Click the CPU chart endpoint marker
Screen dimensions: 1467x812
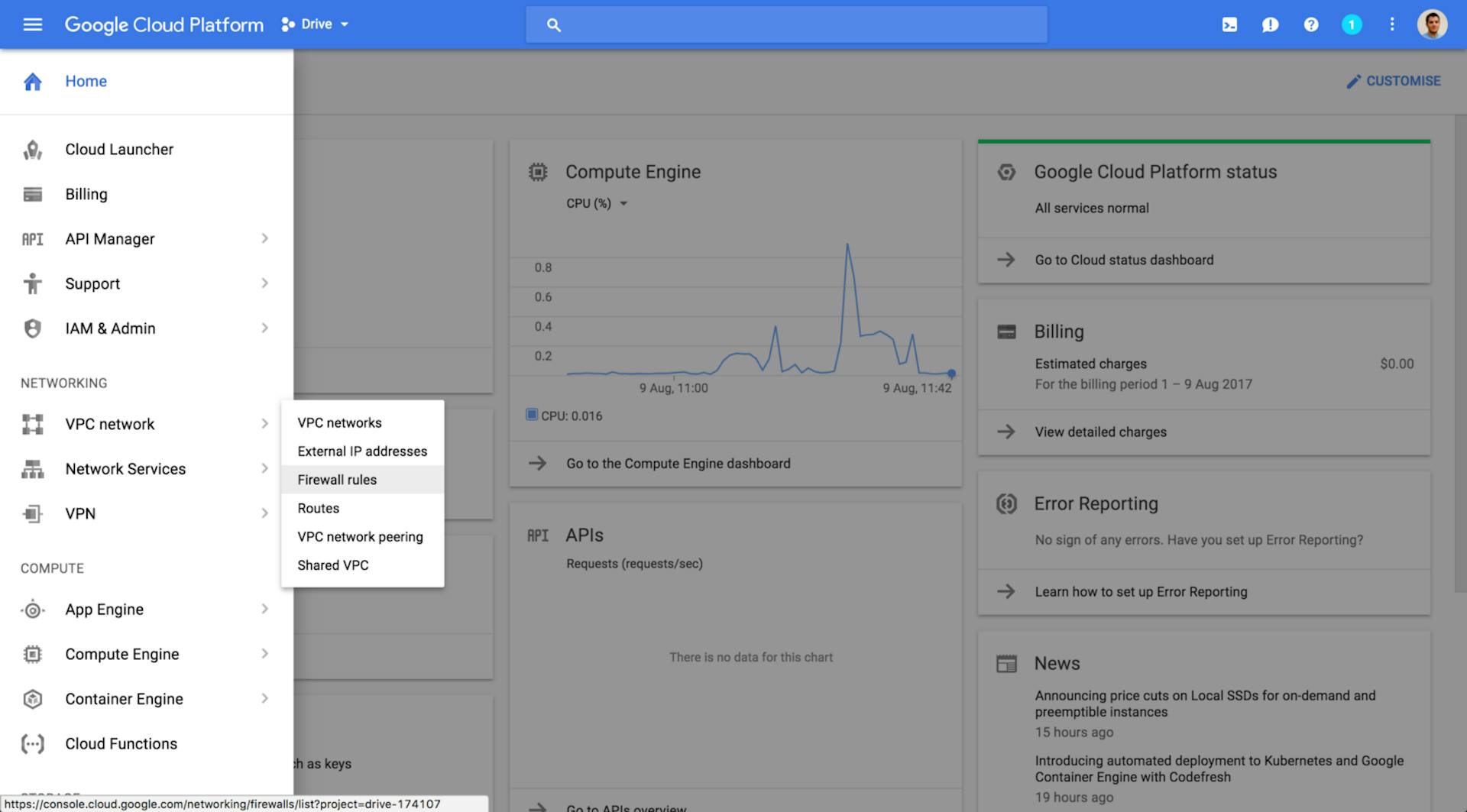pyautogui.click(x=951, y=374)
